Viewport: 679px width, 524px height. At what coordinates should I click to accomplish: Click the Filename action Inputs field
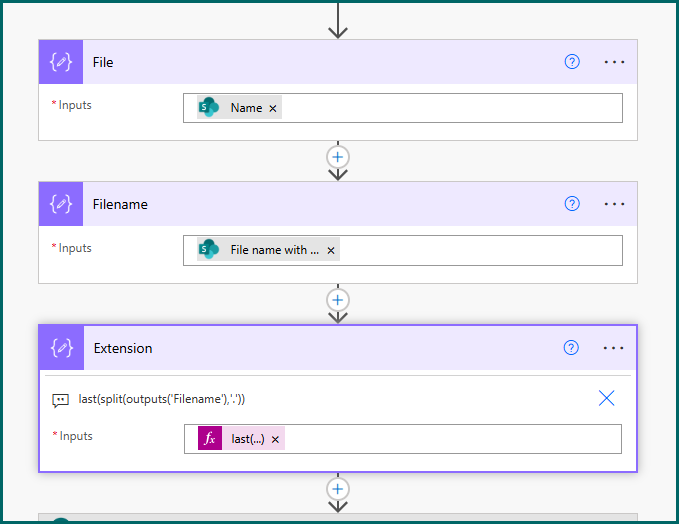tap(403, 250)
